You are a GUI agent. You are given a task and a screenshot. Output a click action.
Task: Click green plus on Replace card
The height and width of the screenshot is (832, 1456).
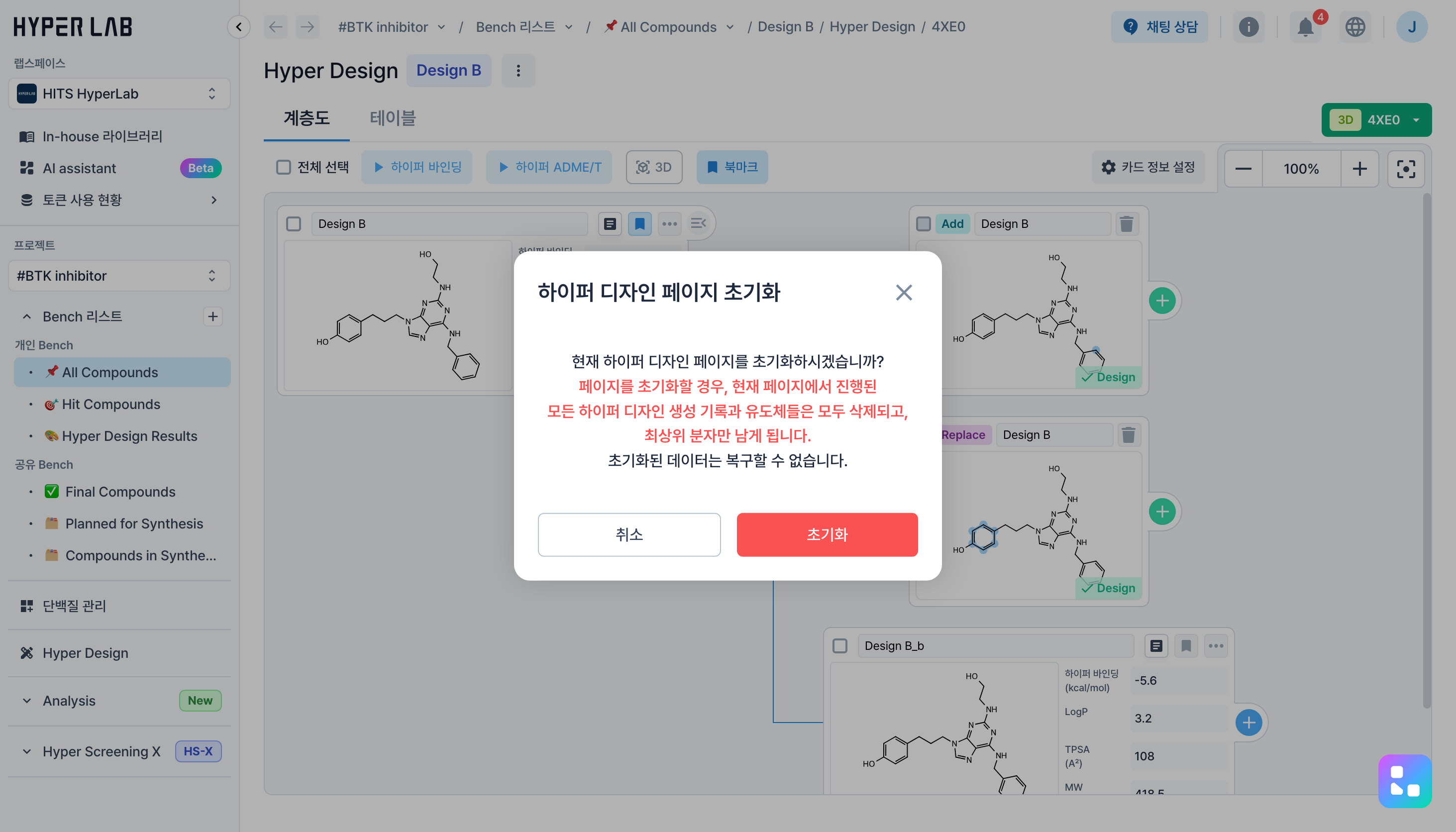pyautogui.click(x=1162, y=512)
